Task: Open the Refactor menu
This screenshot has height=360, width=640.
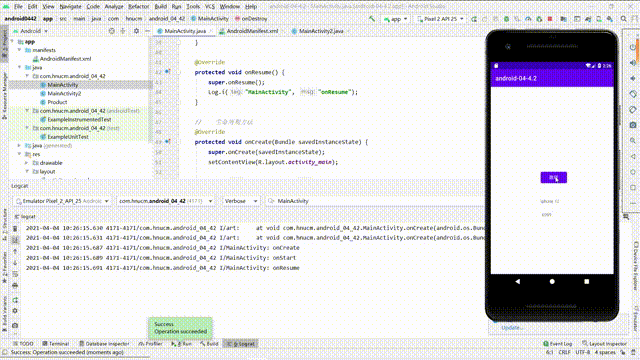Action: (138, 7)
